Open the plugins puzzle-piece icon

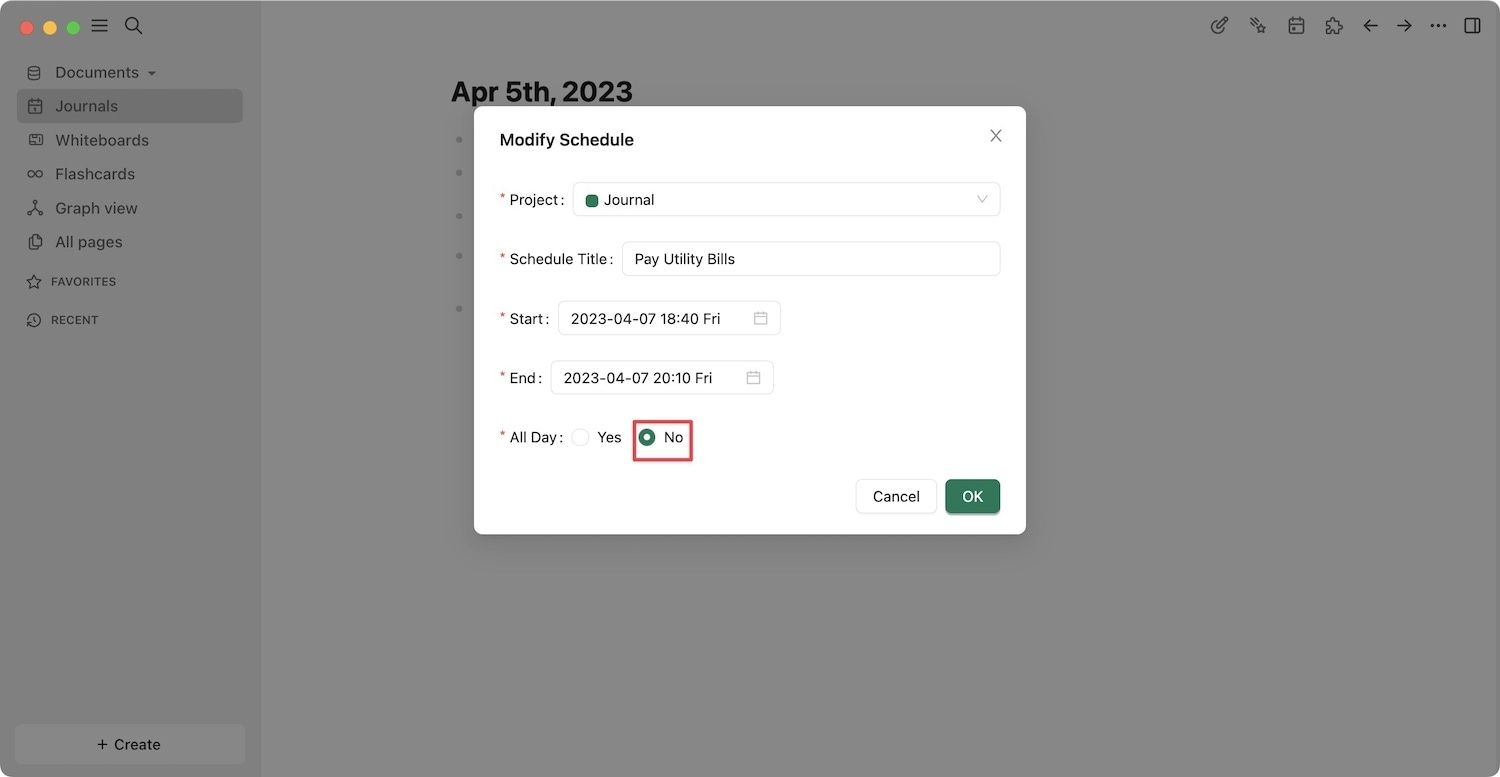(1333, 26)
